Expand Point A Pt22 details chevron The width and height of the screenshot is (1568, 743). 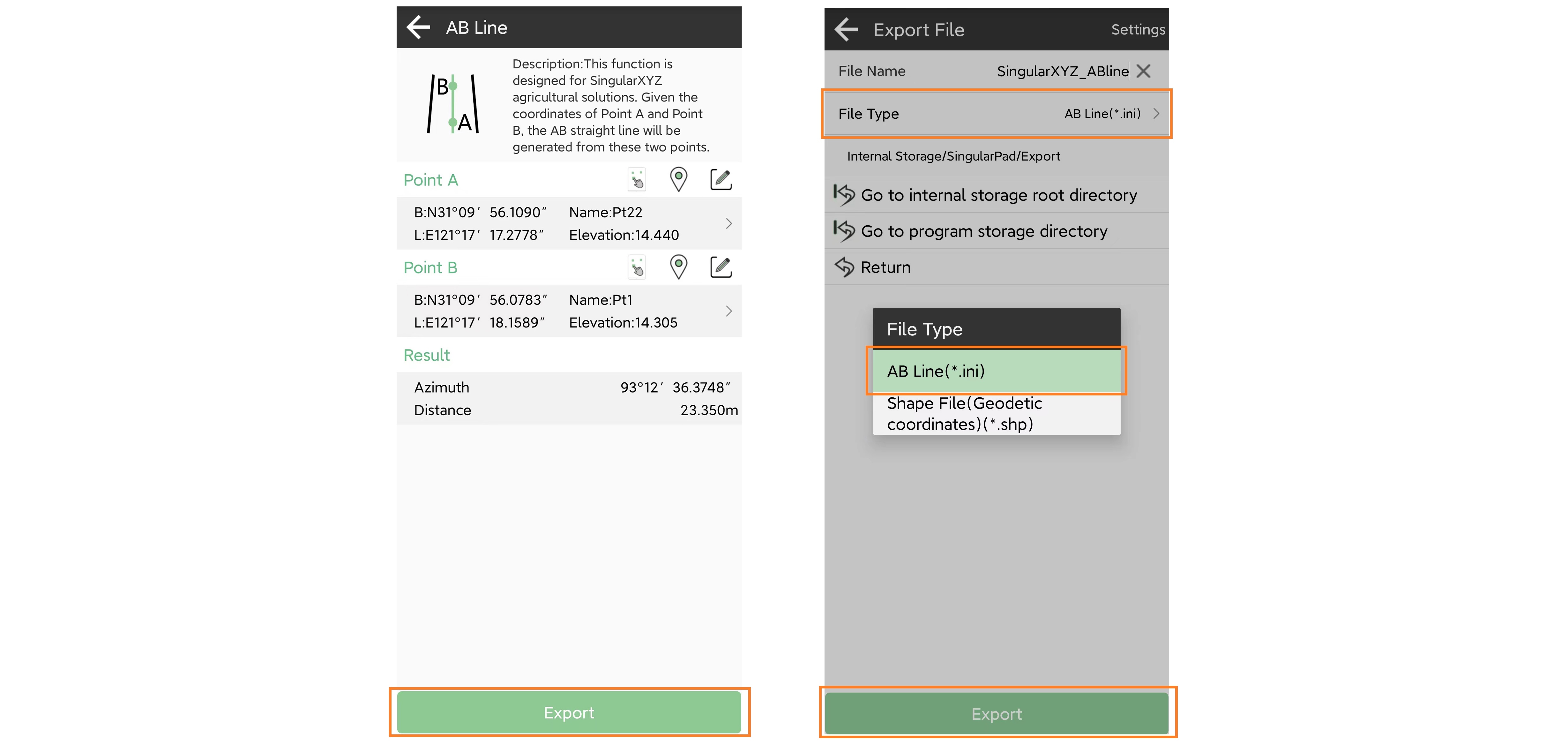click(x=728, y=223)
